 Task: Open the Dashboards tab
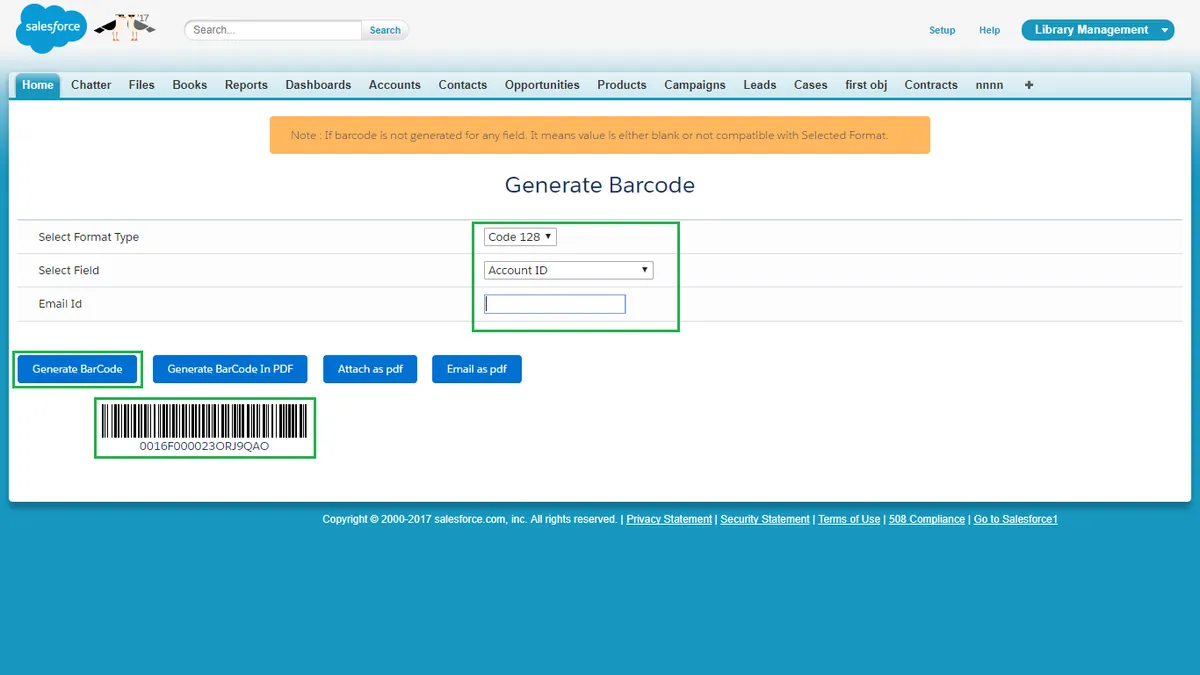coord(318,85)
